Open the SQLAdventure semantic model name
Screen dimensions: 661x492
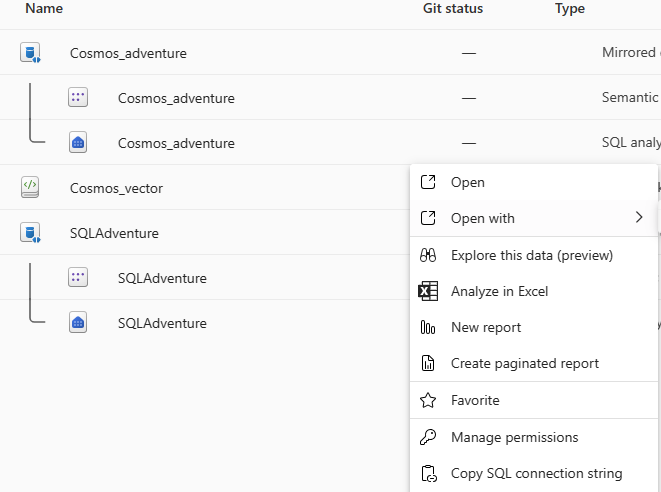click(162, 278)
